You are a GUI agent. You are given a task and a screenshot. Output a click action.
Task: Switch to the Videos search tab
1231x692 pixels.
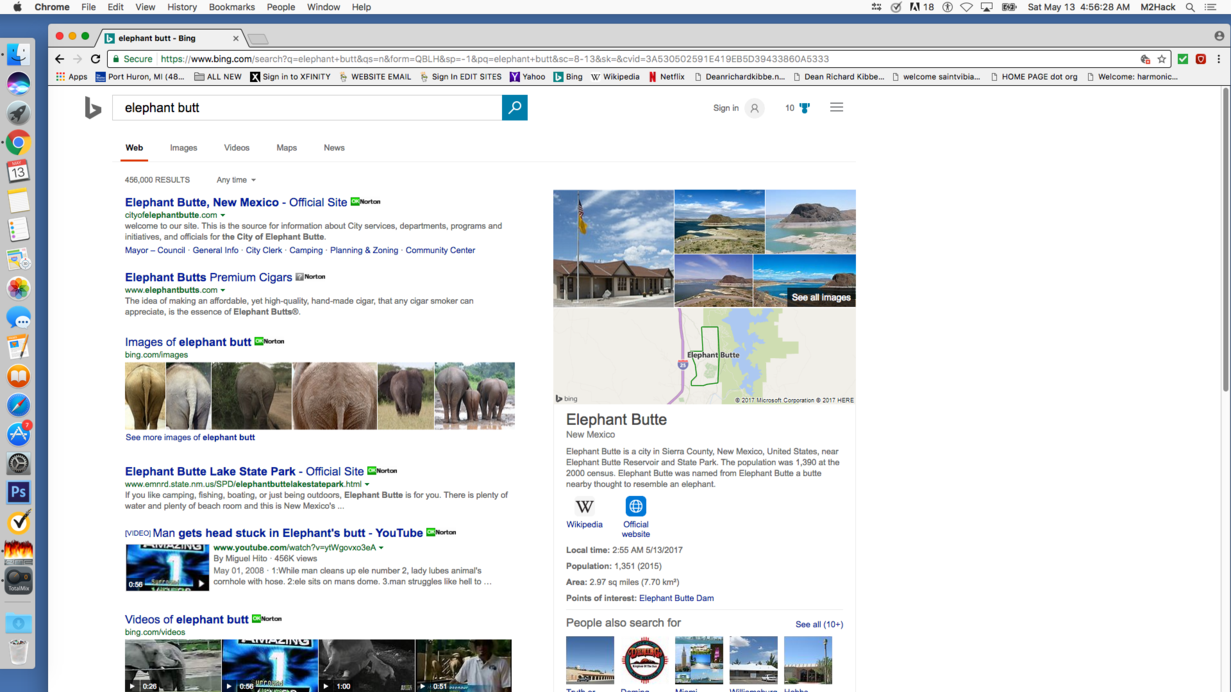pyautogui.click(x=237, y=148)
